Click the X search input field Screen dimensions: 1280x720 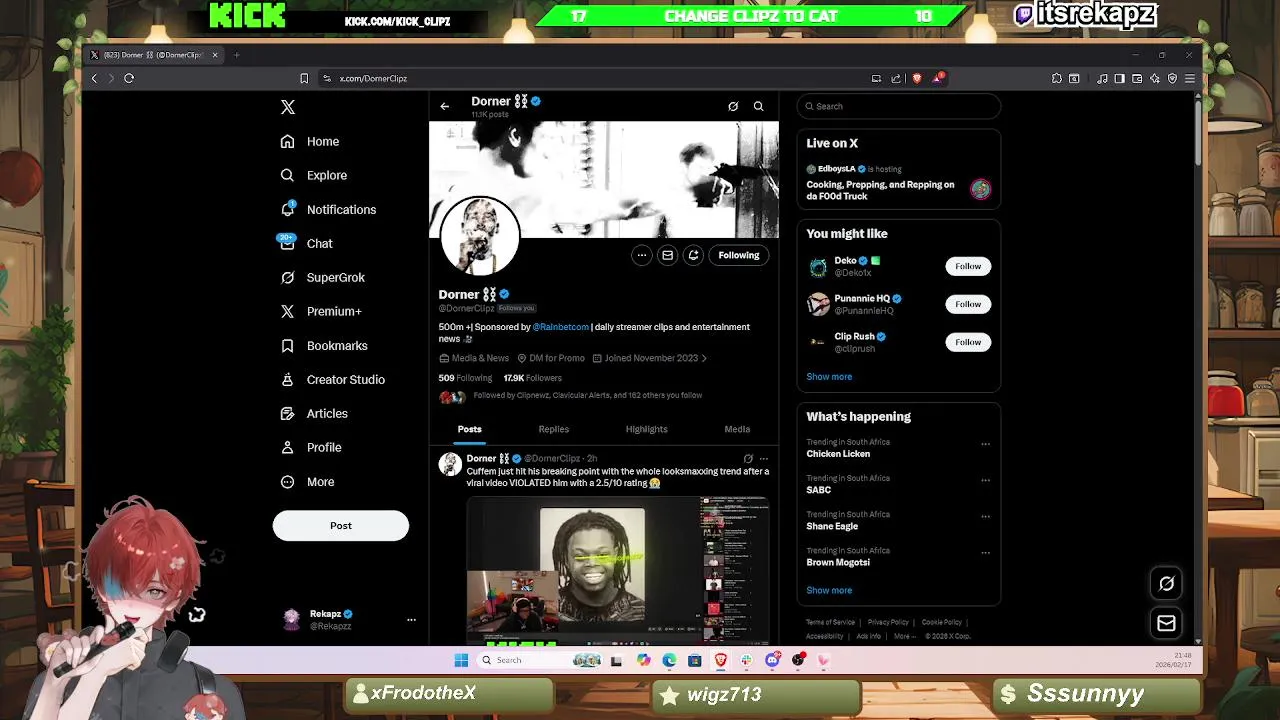pos(899,106)
